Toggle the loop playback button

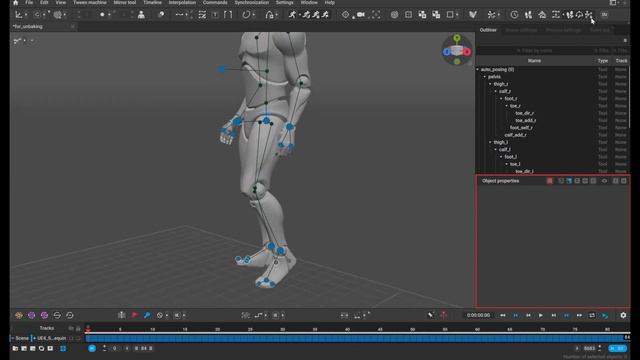pos(592,315)
